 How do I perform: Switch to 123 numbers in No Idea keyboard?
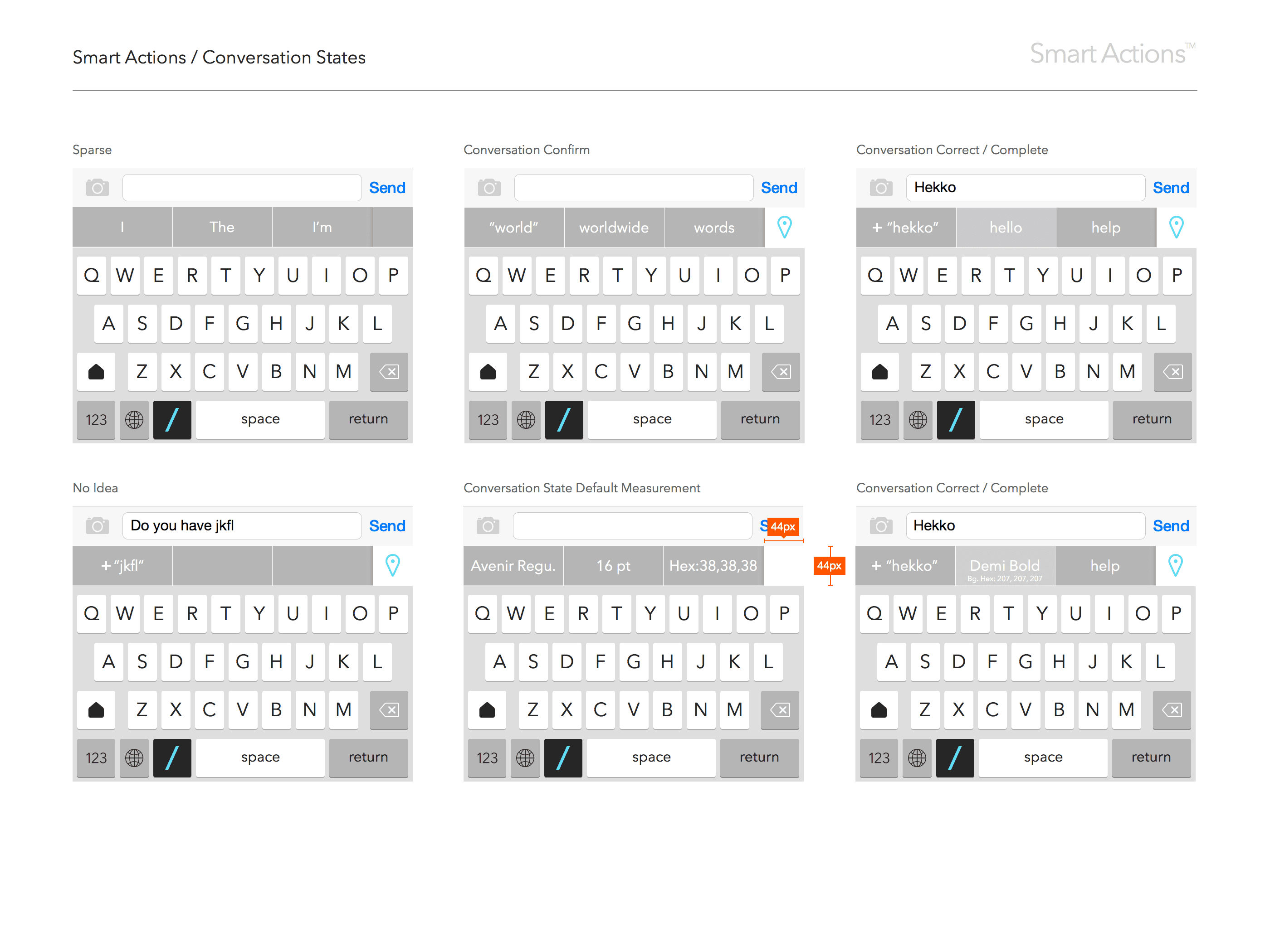click(x=96, y=758)
